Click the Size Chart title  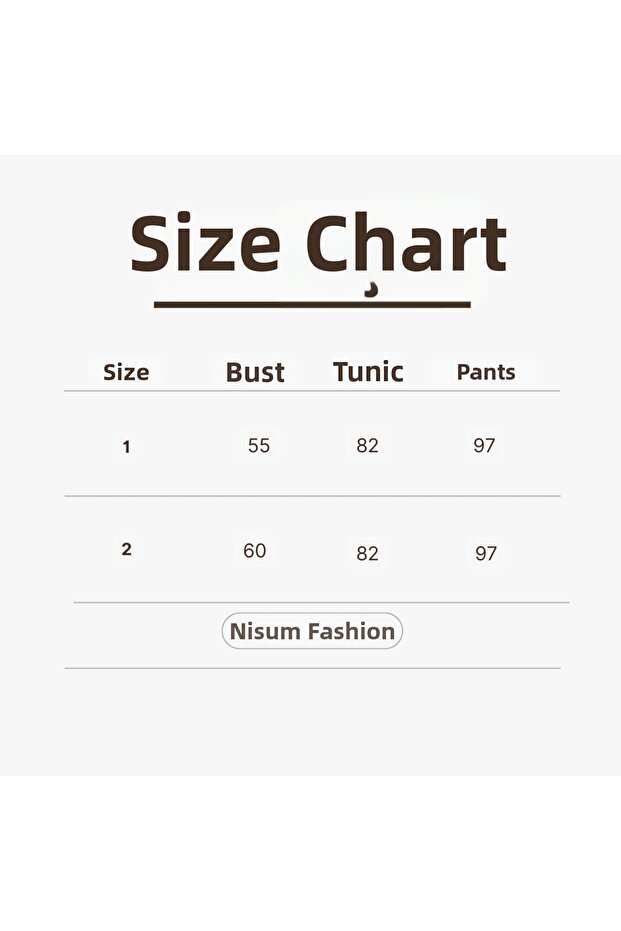[318, 245]
